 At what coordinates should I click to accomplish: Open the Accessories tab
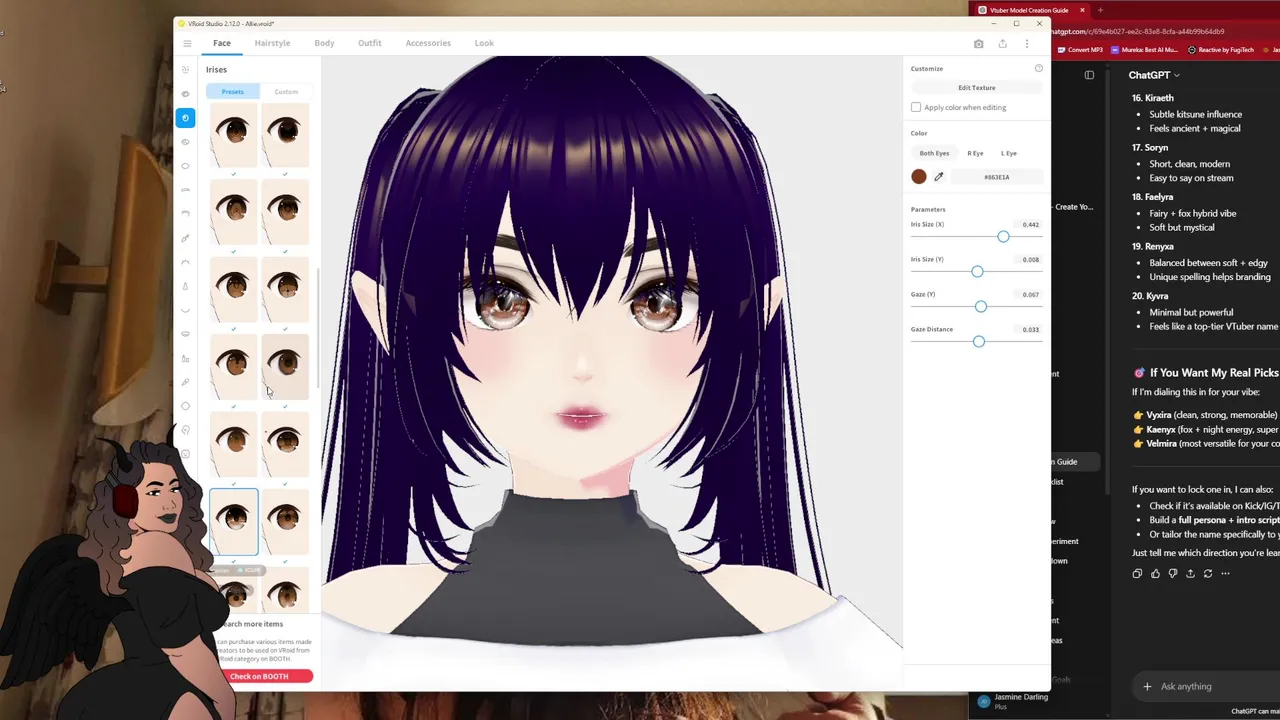[428, 43]
